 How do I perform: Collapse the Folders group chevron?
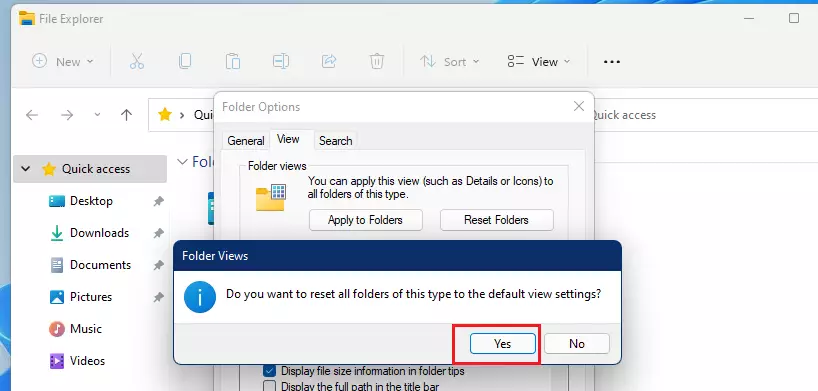tap(182, 162)
